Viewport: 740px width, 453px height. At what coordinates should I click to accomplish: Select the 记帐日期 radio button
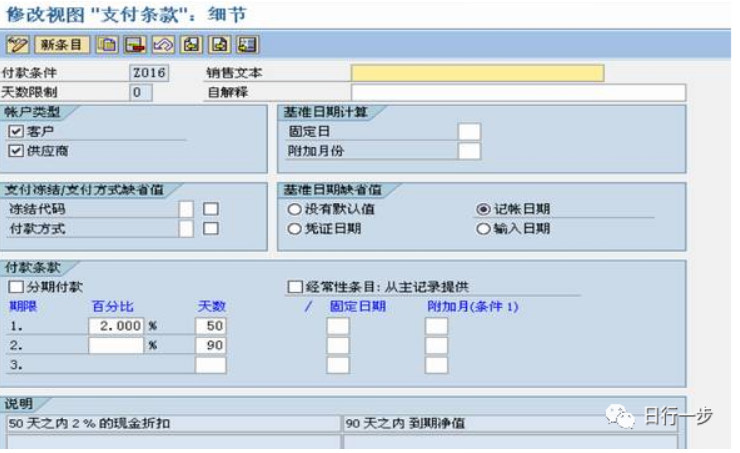[483, 209]
